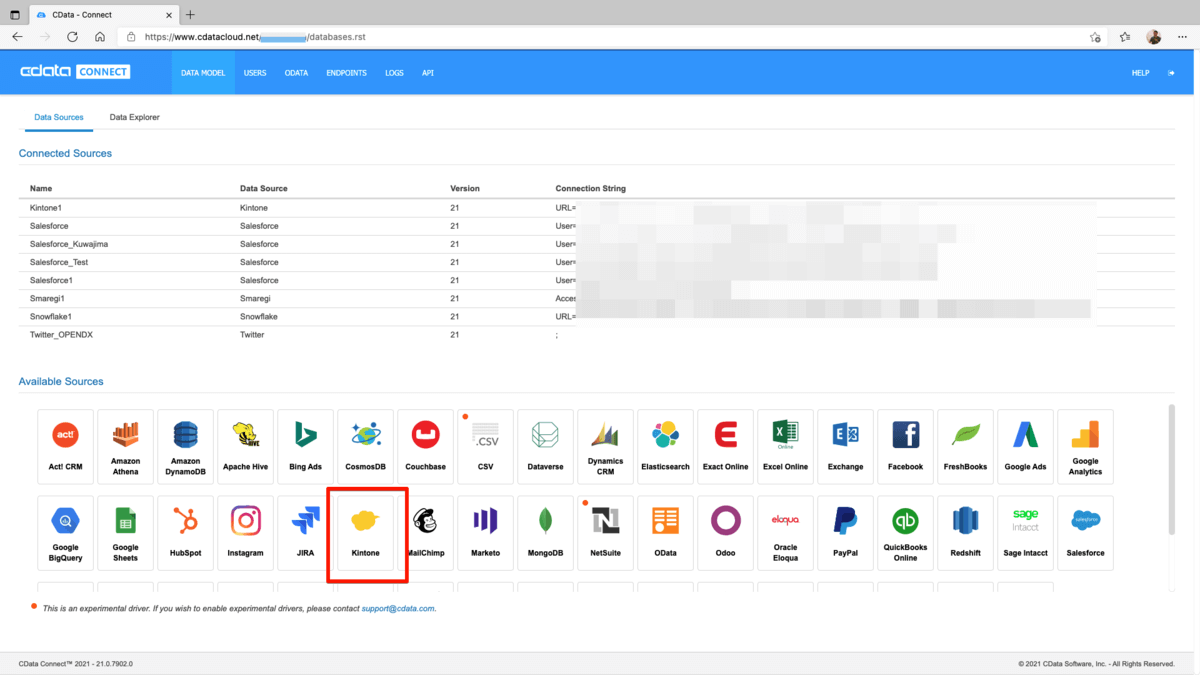Select the Odoo connector
This screenshot has height=675, width=1200.
726,533
